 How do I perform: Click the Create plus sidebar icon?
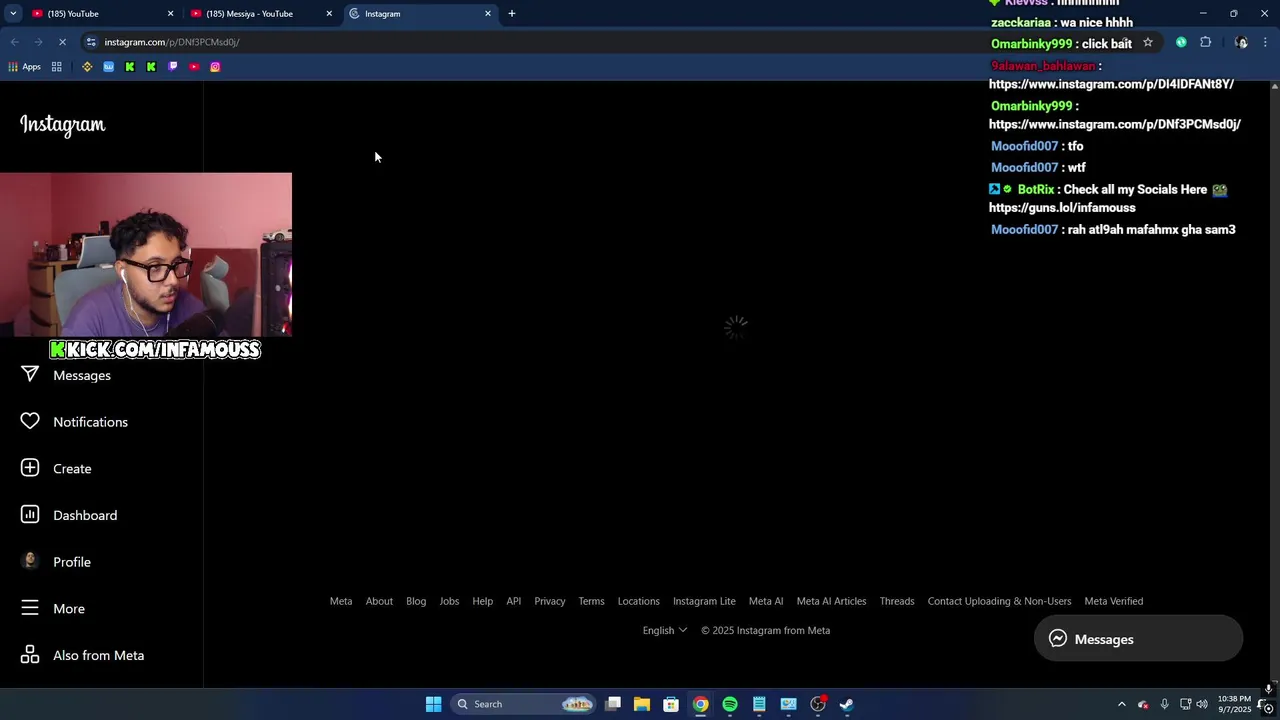pyautogui.click(x=30, y=468)
